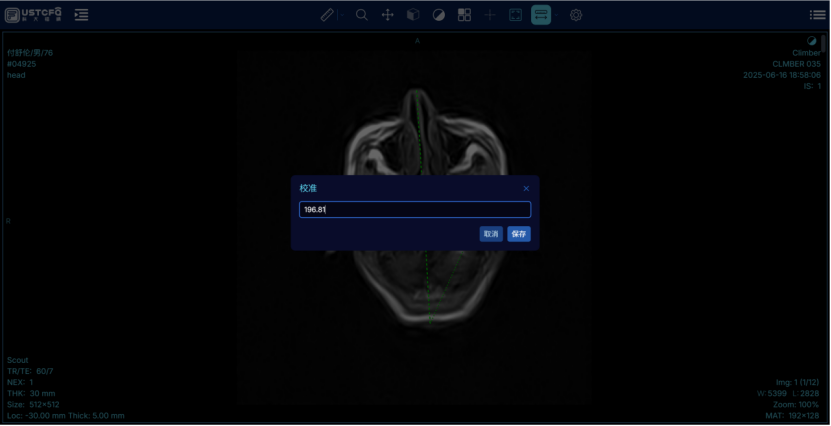Open the settings gear
The width and height of the screenshot is (831, 426).
pos(576,15)
